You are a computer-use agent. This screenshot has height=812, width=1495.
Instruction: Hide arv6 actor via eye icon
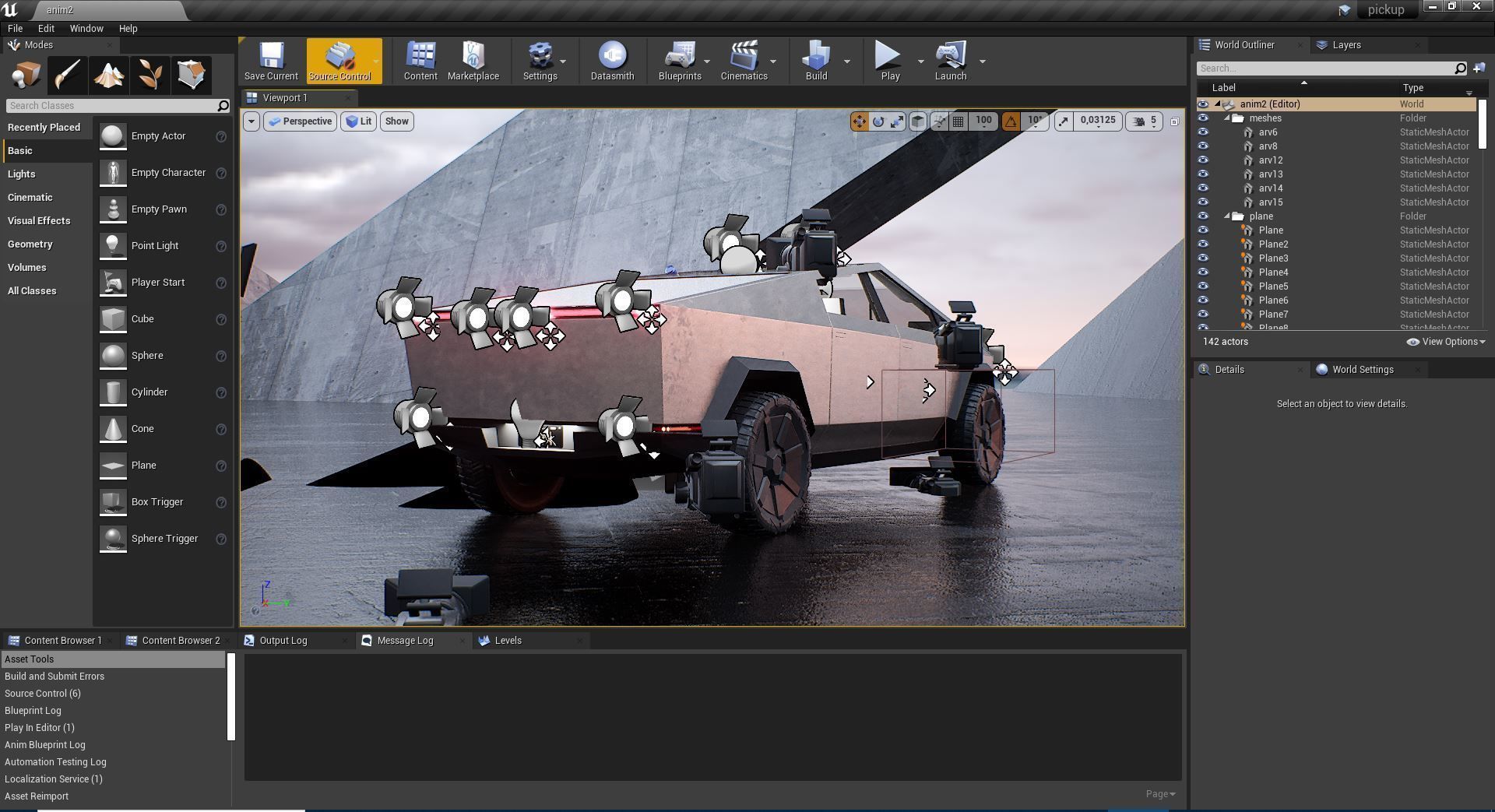pyautogui.click(x=1203, y=132)
